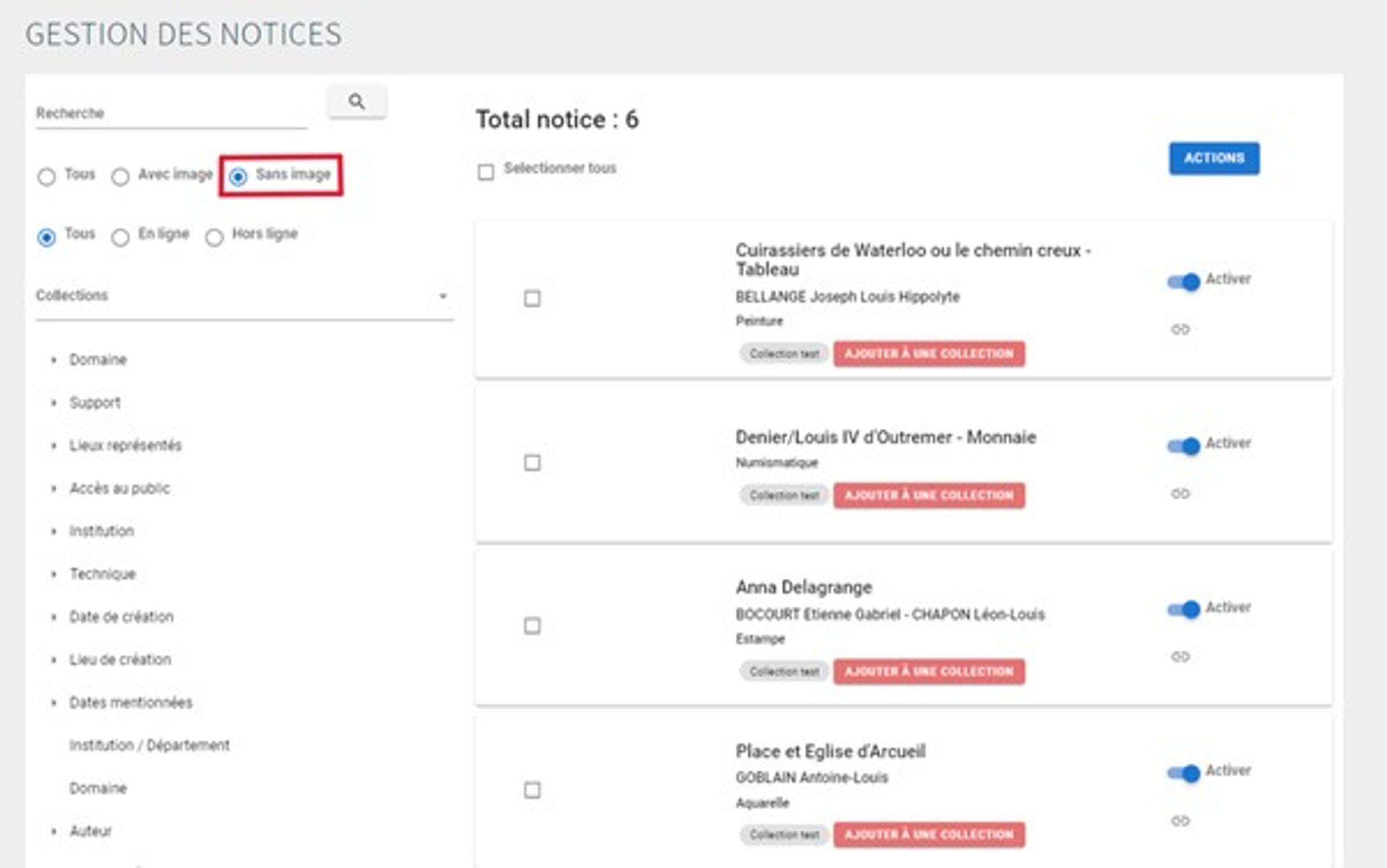Tick checkbox for Denier/Louis IV d'Outremer notice
Viewport: 1387px width, 868px height.
(x=532, y=463)
